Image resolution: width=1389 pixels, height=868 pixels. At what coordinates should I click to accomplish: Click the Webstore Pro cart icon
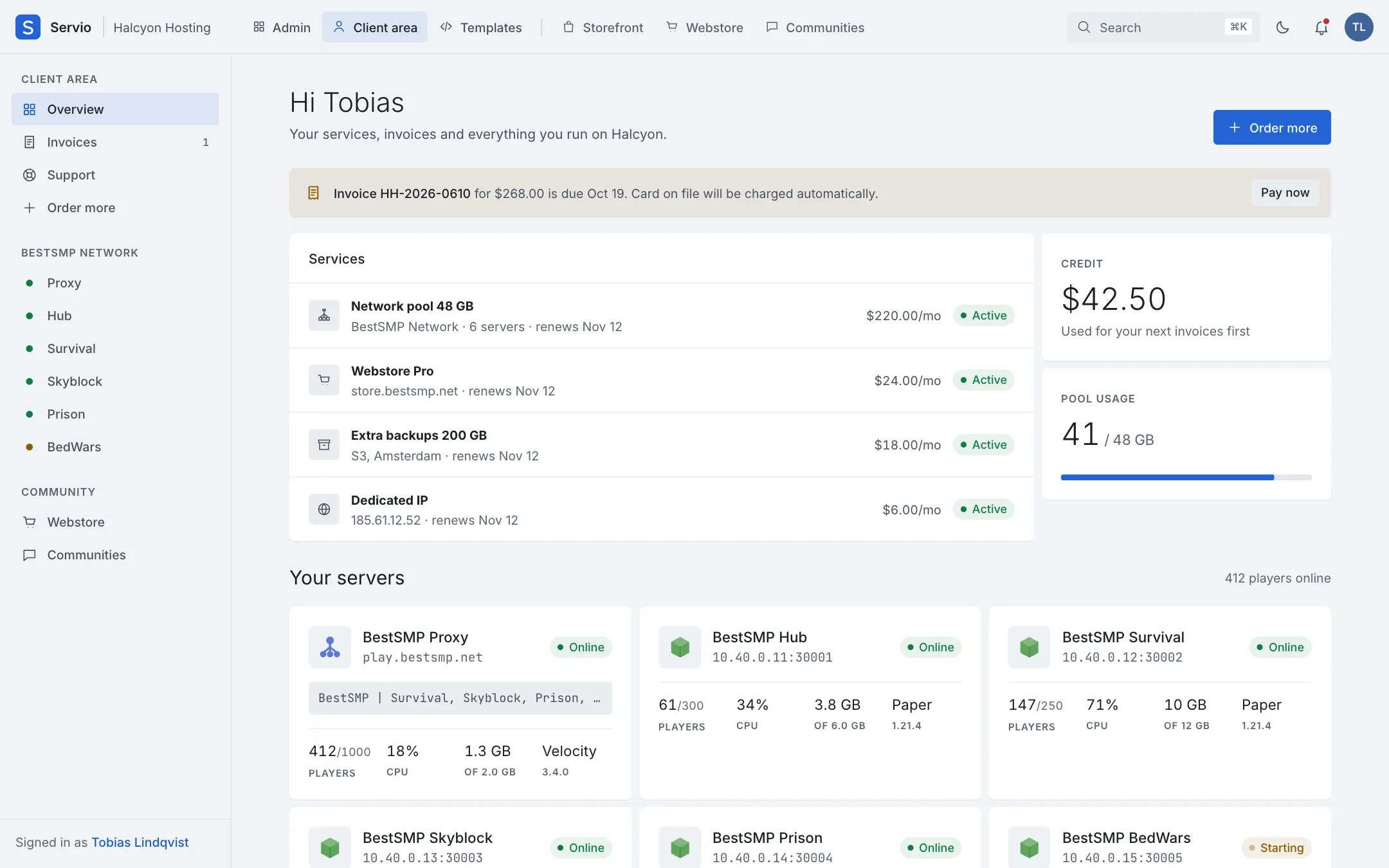pyautogui.click(x=324, y=380)
